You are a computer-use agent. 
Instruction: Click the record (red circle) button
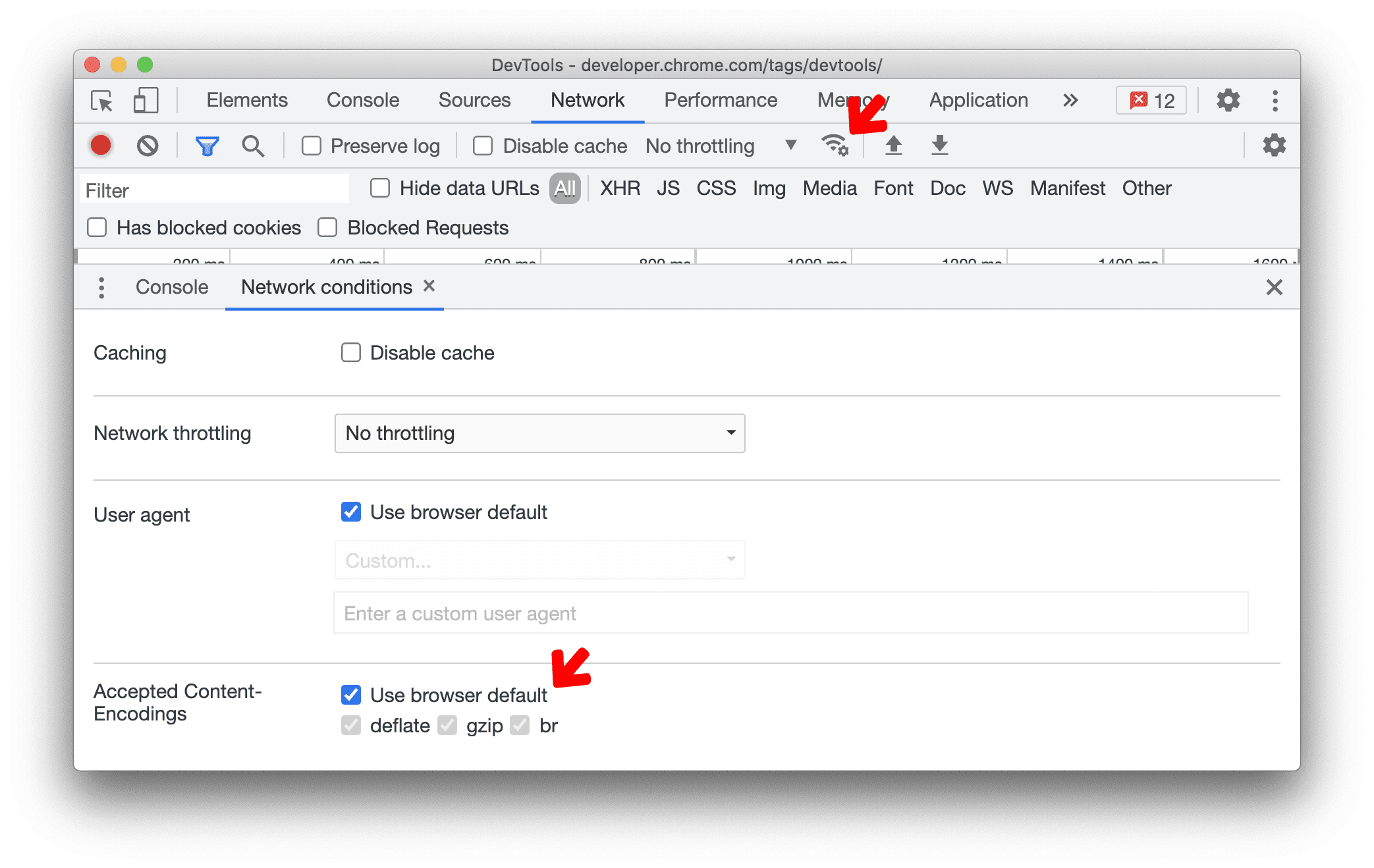click(x=99, y=148)
